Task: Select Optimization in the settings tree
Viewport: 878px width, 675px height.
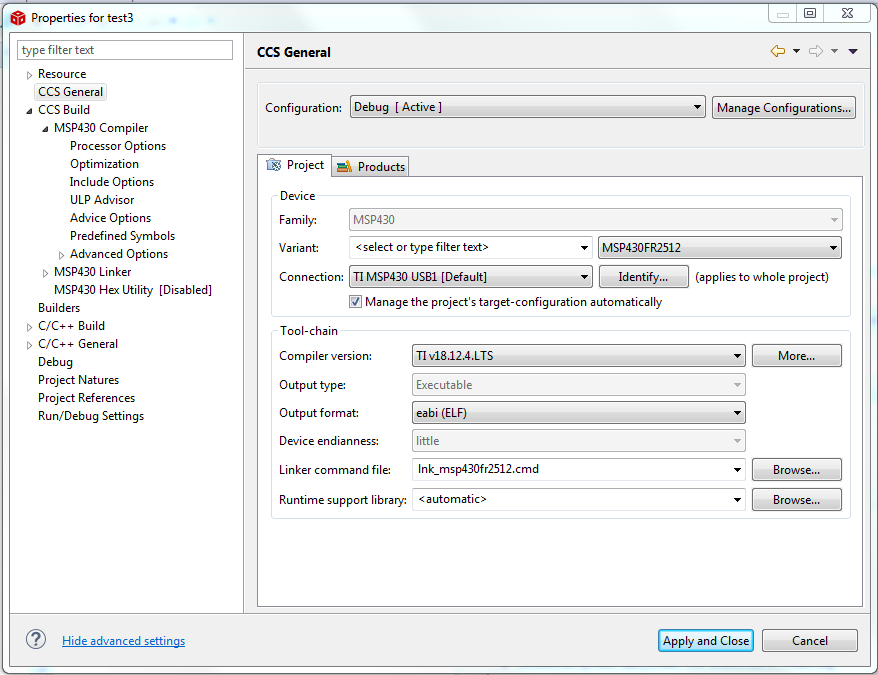Action: [104, 164]
